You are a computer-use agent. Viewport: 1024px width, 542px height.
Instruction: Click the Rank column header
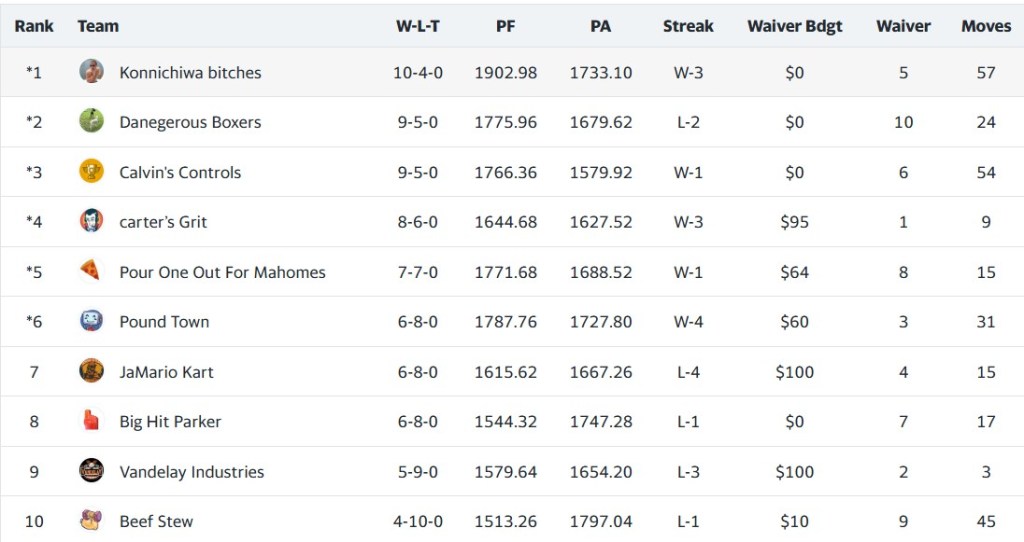pyautogui.click(x=34, y=27)
